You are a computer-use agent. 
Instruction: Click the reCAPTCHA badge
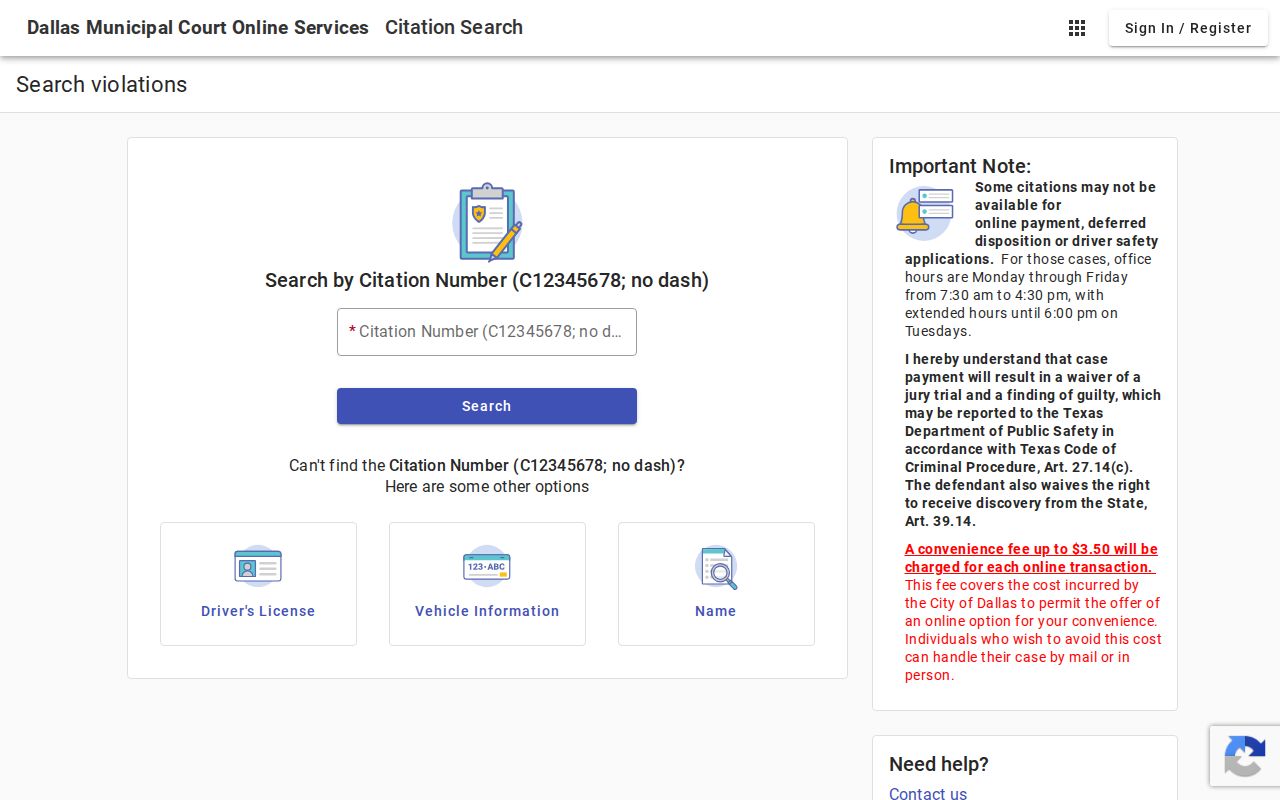[1245, 755]
